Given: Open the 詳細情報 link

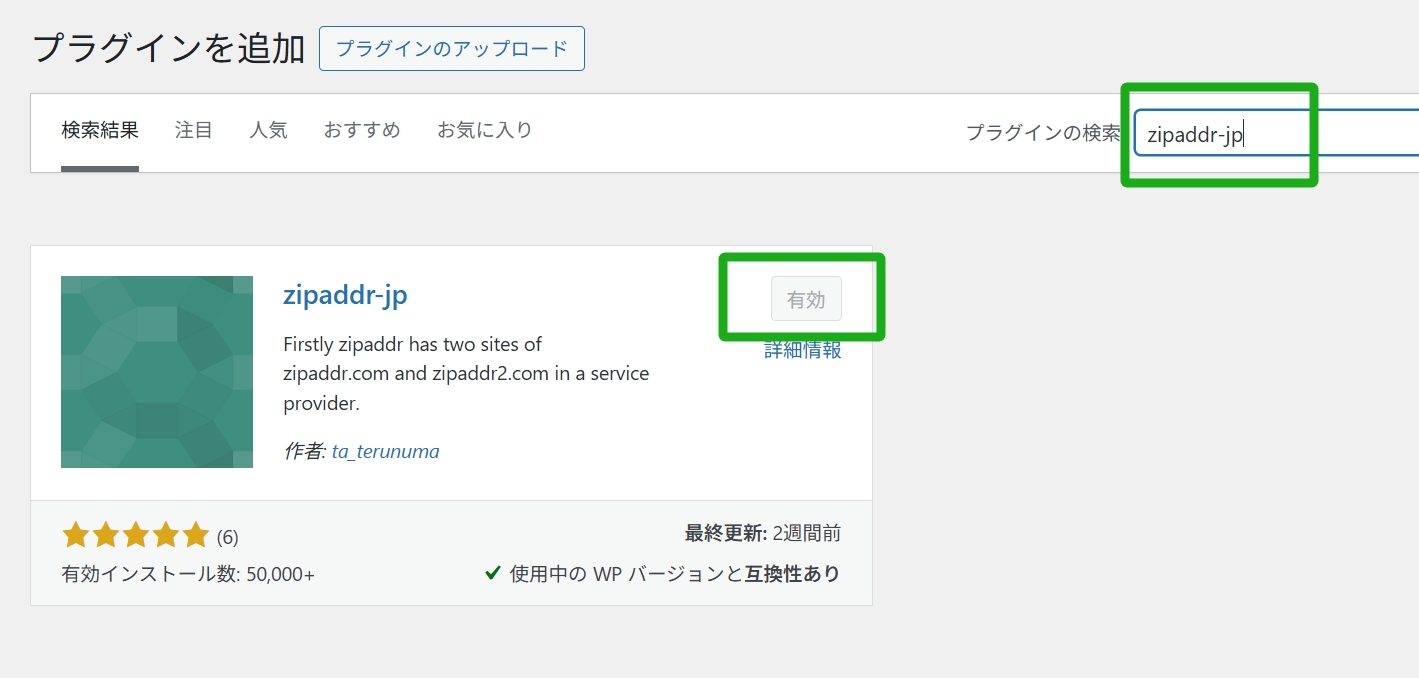Looking at the screenshot, I should 803,350.
